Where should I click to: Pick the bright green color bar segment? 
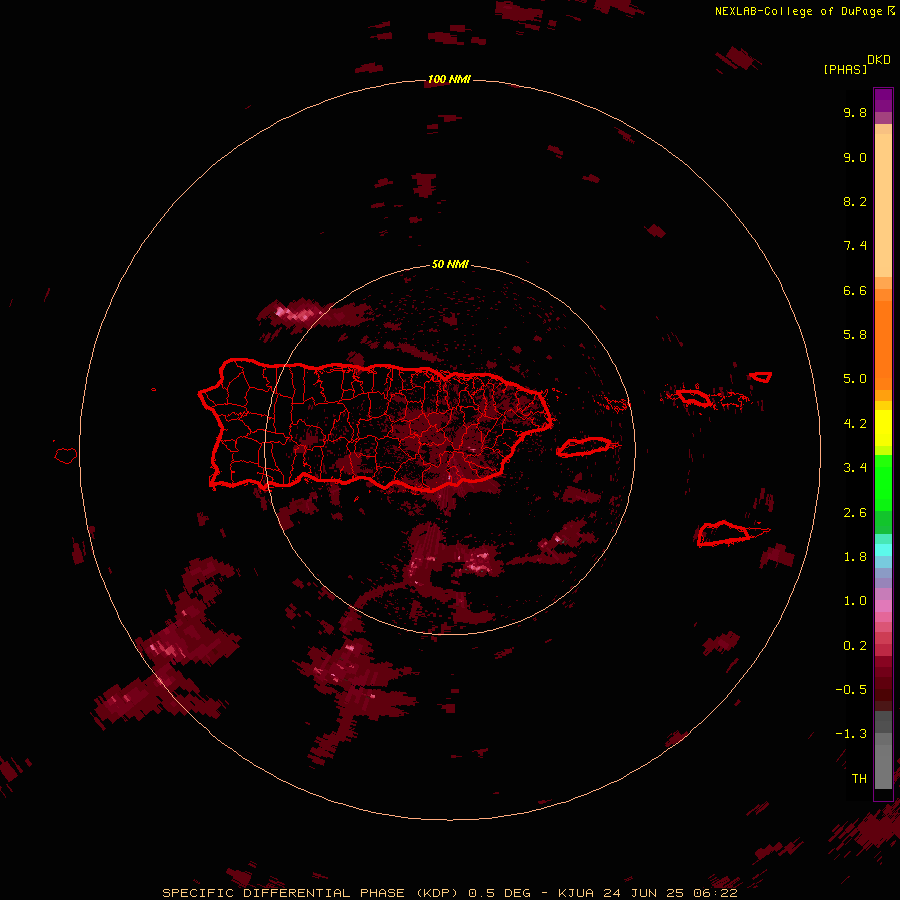click(883, 483)
